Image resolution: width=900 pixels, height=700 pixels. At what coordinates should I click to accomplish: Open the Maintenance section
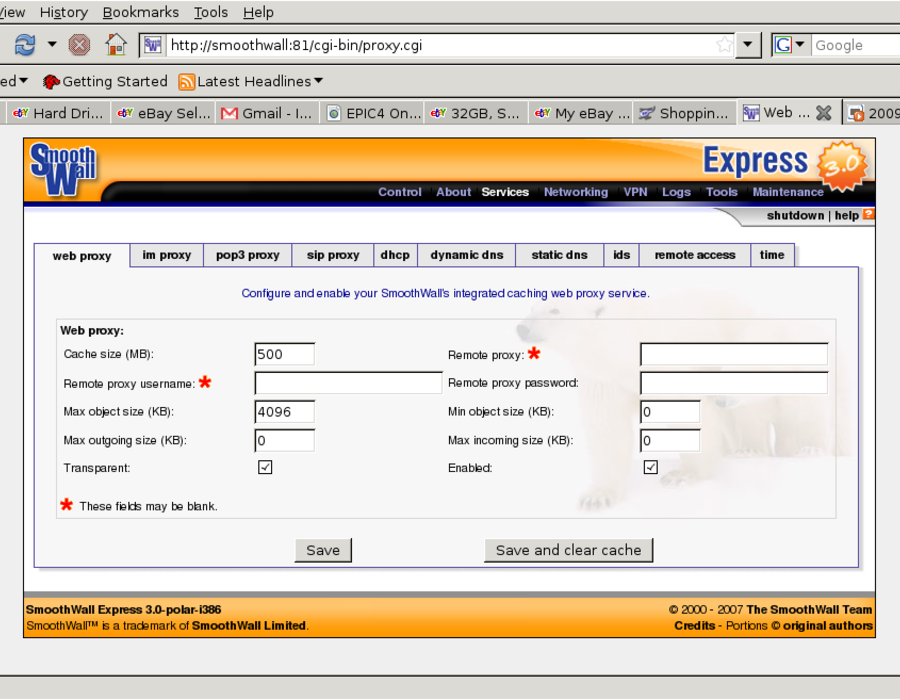click(x=788, y=192)
